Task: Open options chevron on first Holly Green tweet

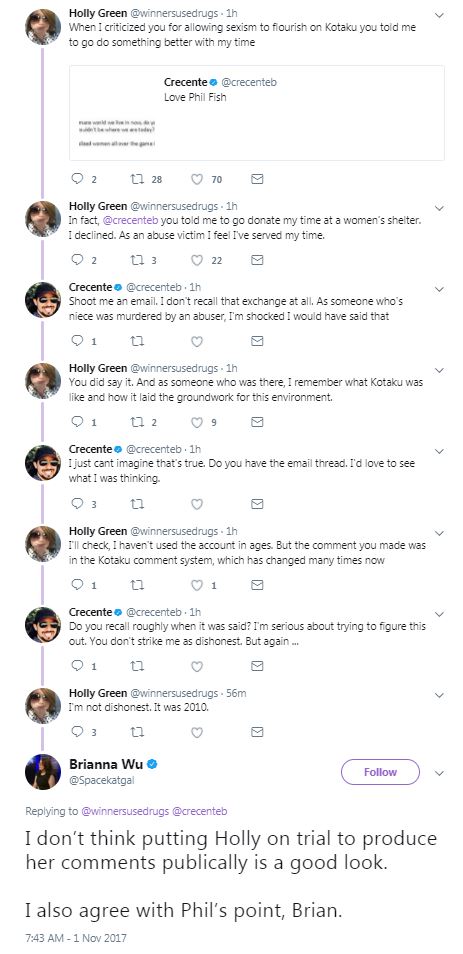Action: pos(439,15)
